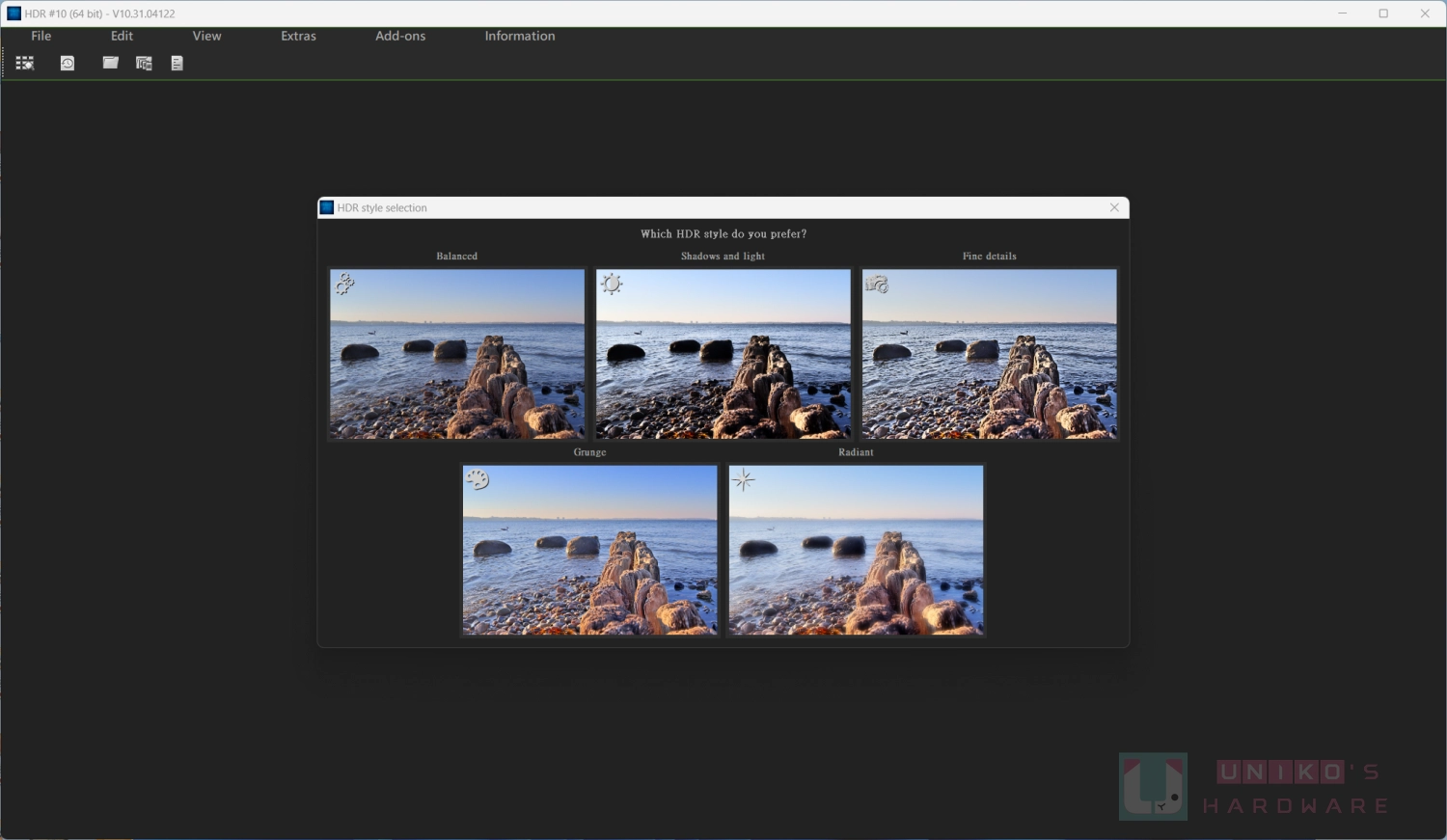
Task: Click the star icon on Radiant preview
Action: click(x=743, y=479)
